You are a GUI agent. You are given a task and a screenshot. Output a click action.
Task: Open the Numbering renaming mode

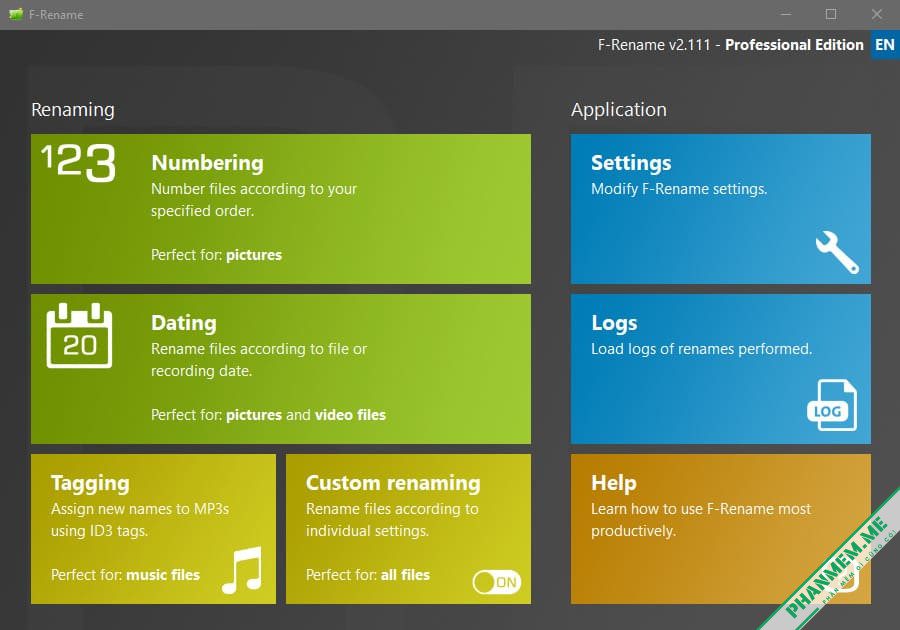[281, 209]
